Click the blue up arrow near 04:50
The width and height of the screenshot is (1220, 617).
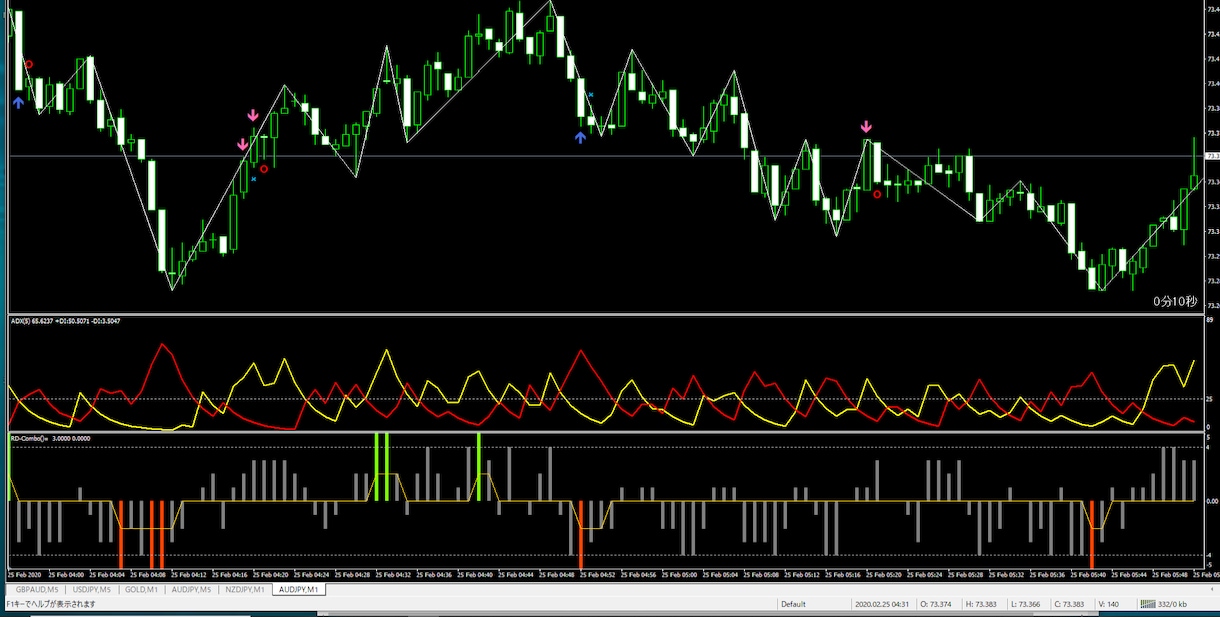[580, 137]
